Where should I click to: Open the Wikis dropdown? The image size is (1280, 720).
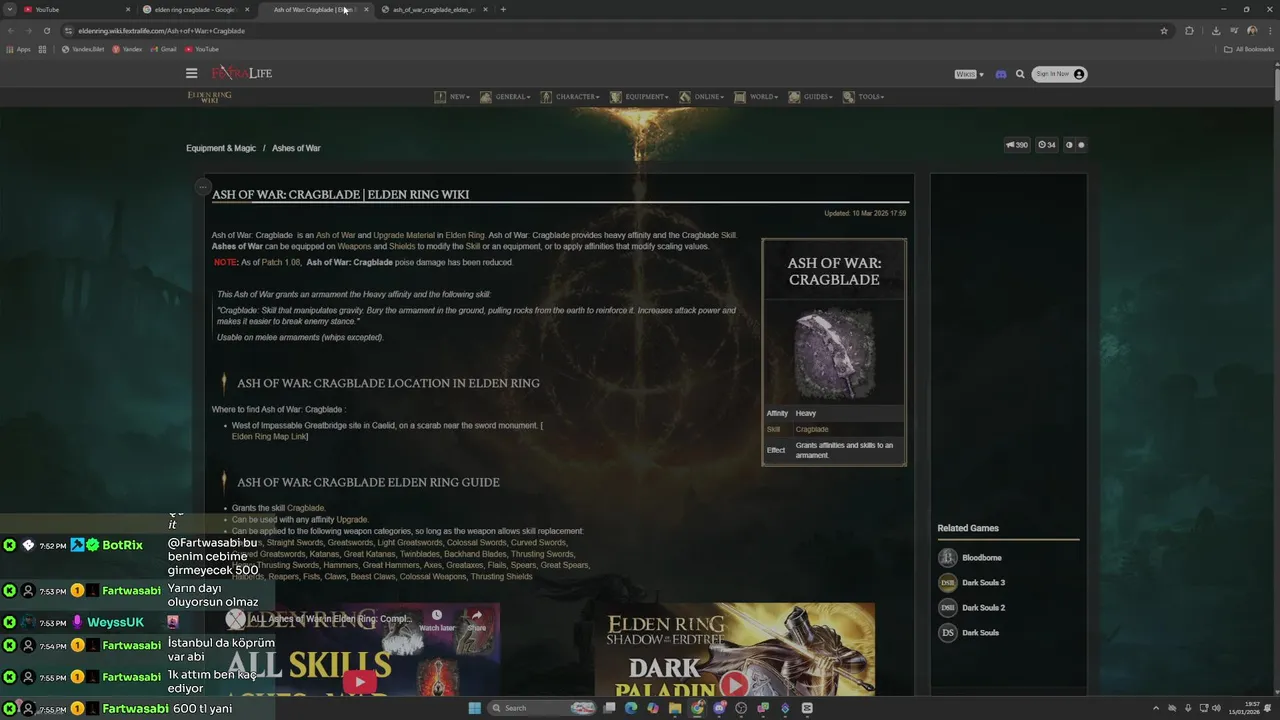pyautogui.click(x=969, y=74)
